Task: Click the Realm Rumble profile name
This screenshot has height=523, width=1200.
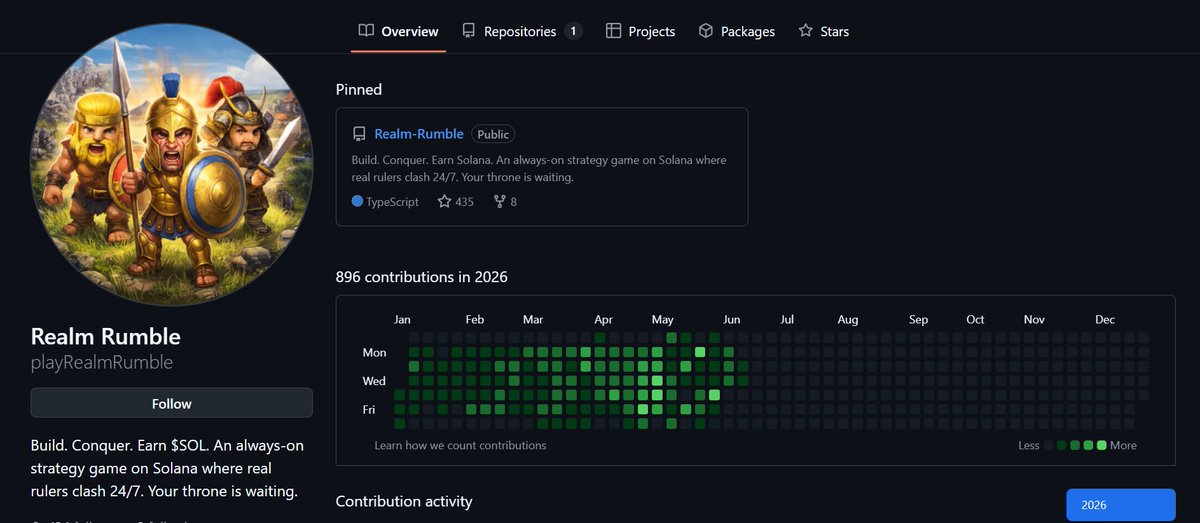Action: (106, 336)
